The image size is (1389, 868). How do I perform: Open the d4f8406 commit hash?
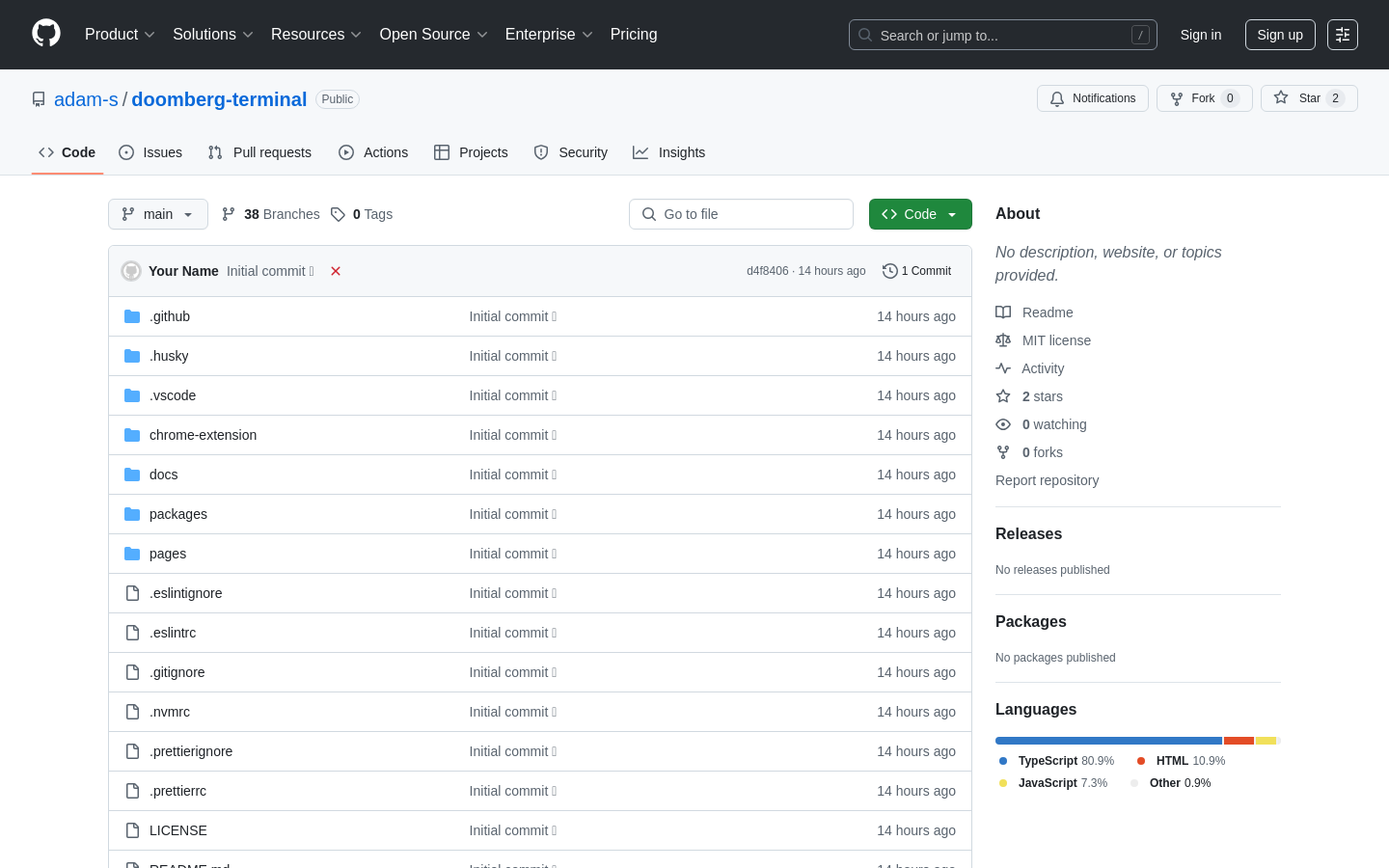(x=768, y=271)
